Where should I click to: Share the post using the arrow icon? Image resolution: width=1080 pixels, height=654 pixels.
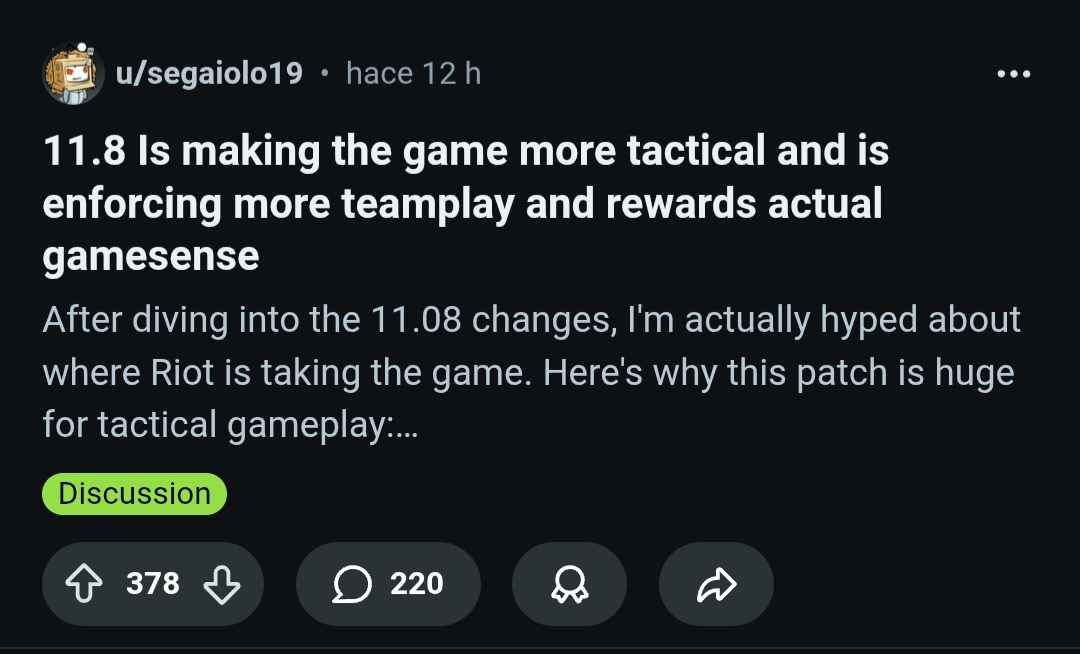(716, 584)
